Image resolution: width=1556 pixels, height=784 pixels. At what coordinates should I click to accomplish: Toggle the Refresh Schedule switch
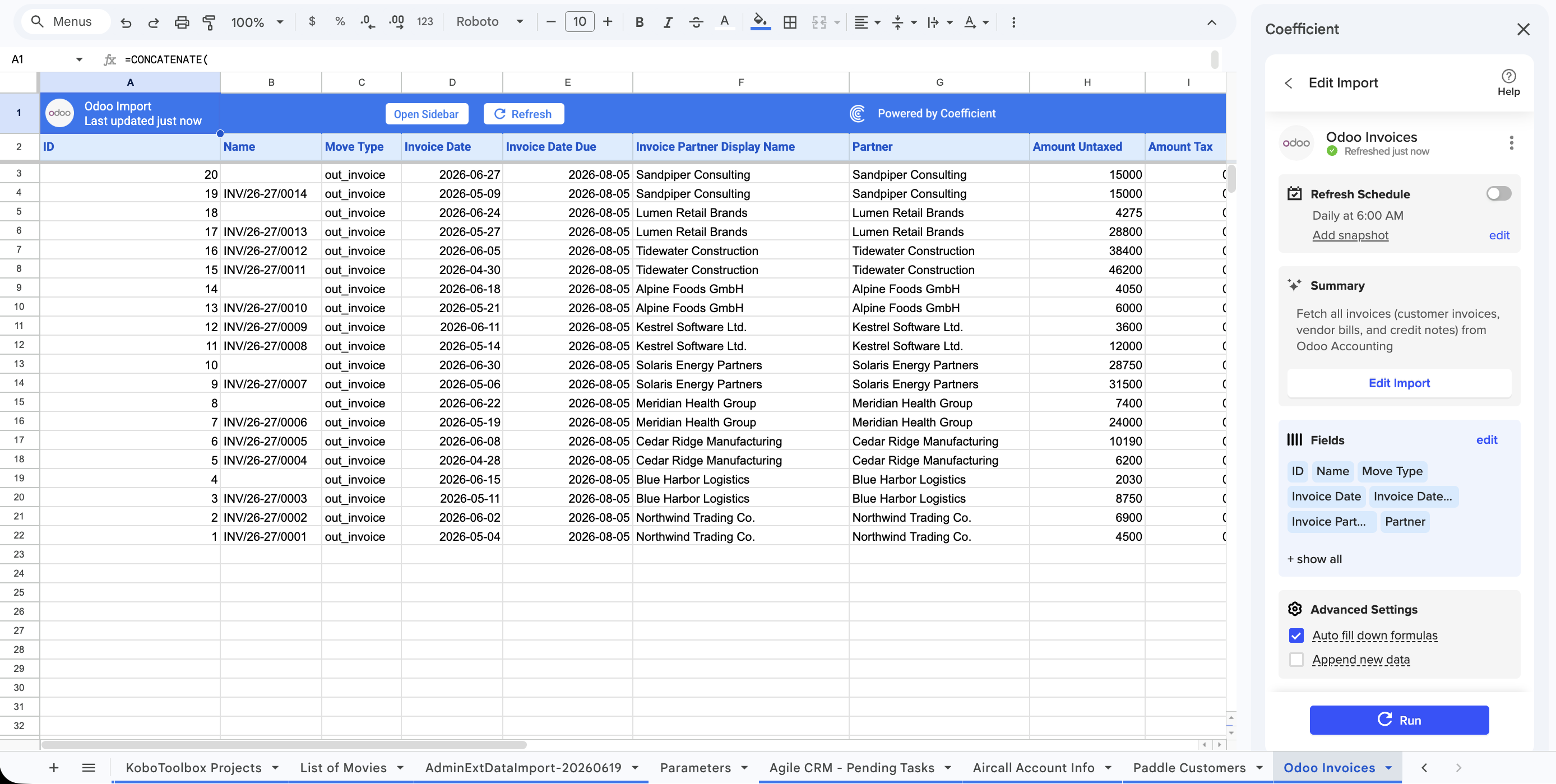click(1498, 194)
